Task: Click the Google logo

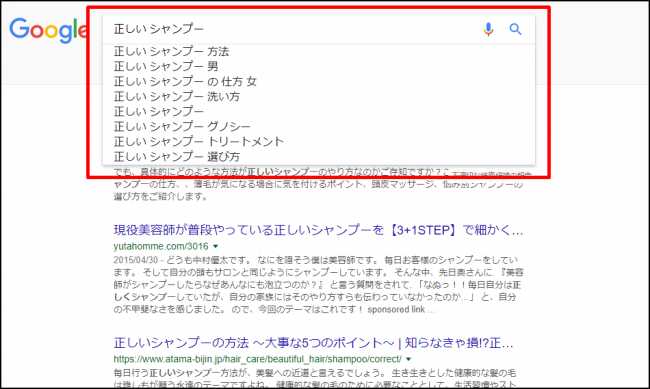Action: coord(49,30)
